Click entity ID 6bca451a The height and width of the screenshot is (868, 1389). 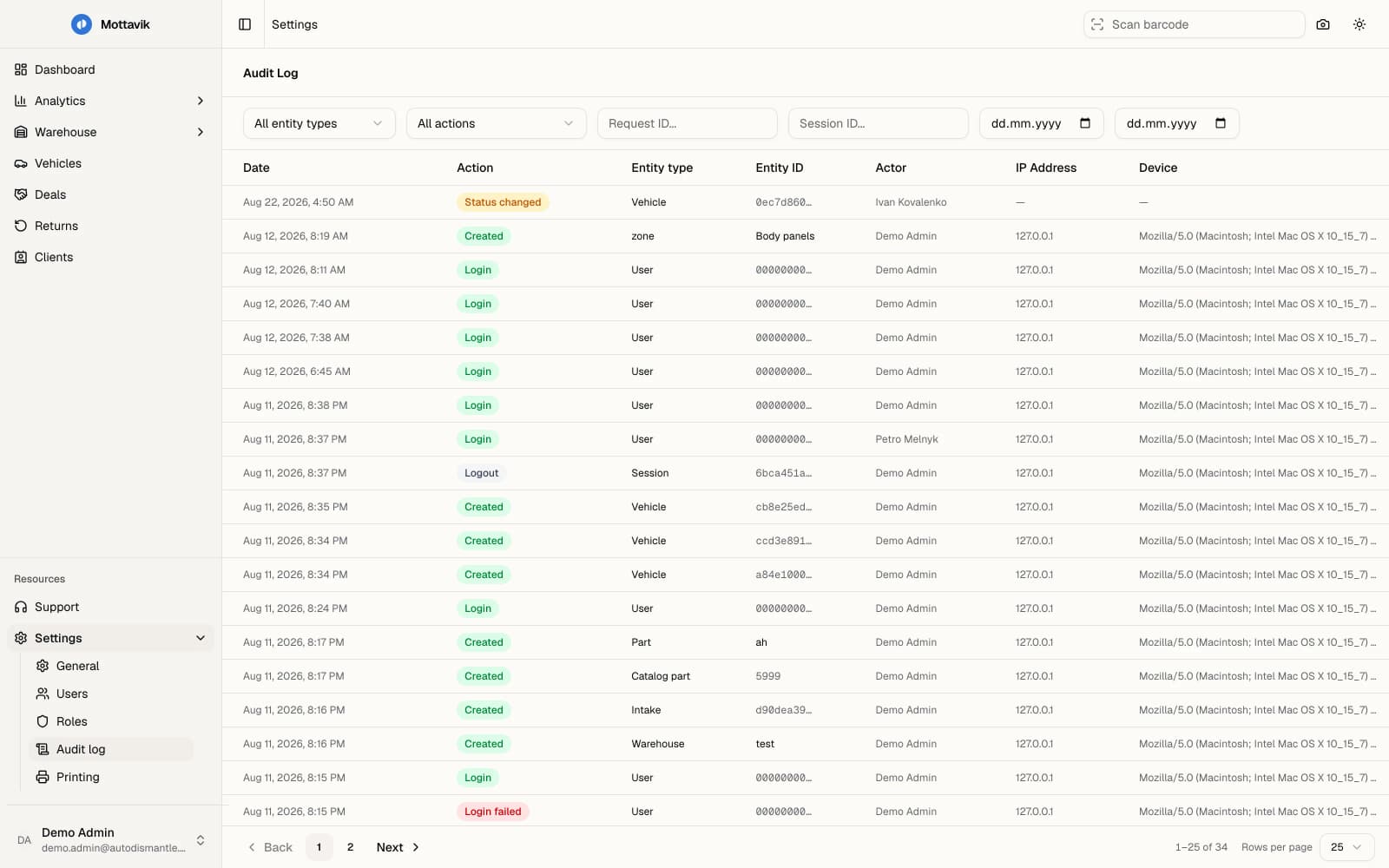coord(784,473)
